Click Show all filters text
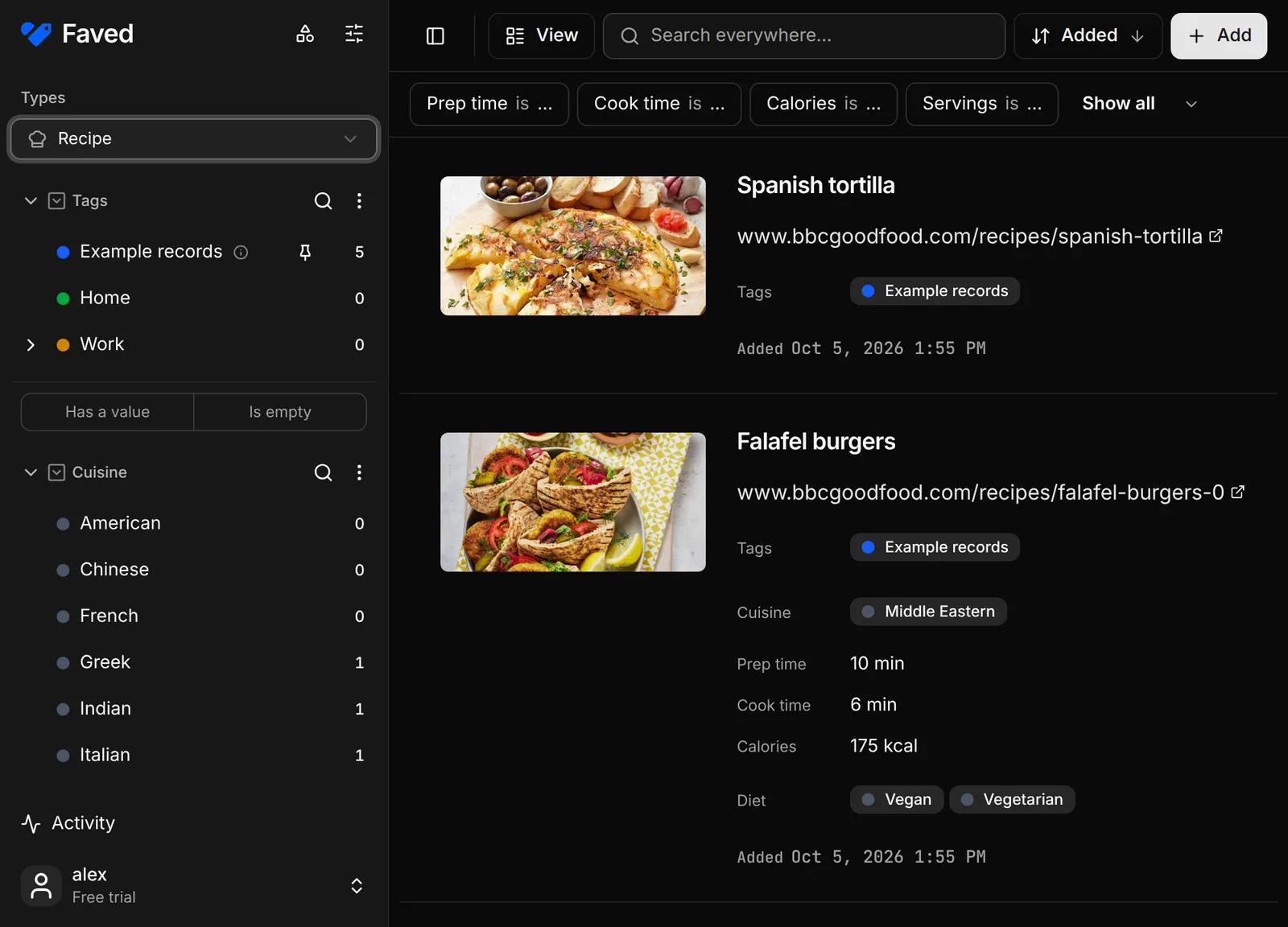 pos(1118,104)
